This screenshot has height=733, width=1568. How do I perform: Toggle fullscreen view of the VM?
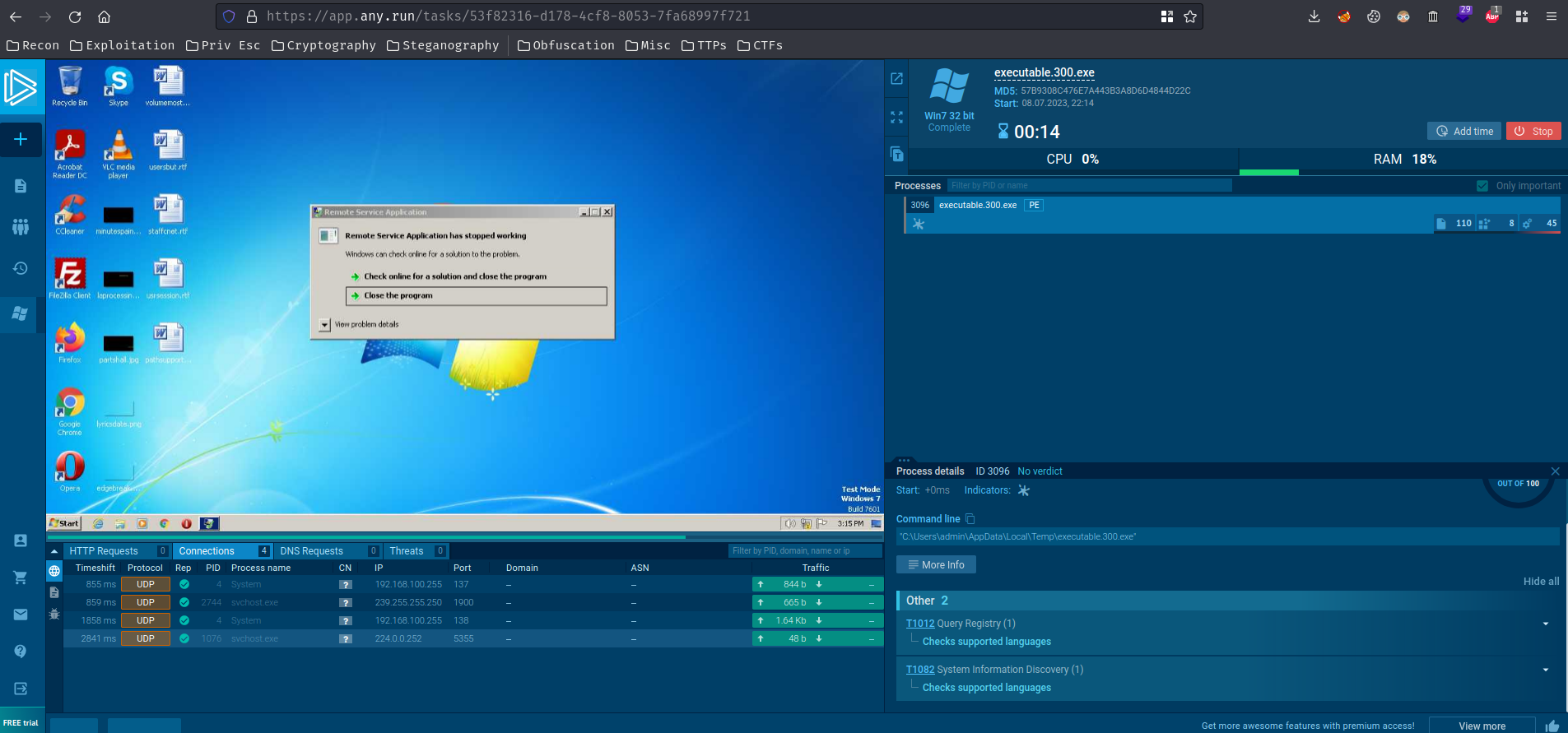tap(897, 118)
